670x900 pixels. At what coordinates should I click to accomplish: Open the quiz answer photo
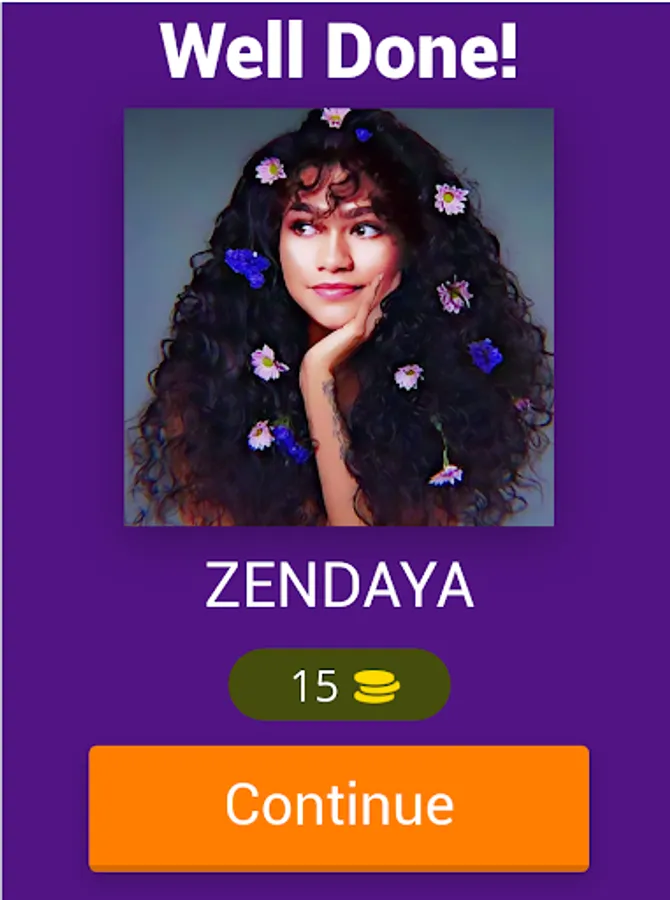339,317
